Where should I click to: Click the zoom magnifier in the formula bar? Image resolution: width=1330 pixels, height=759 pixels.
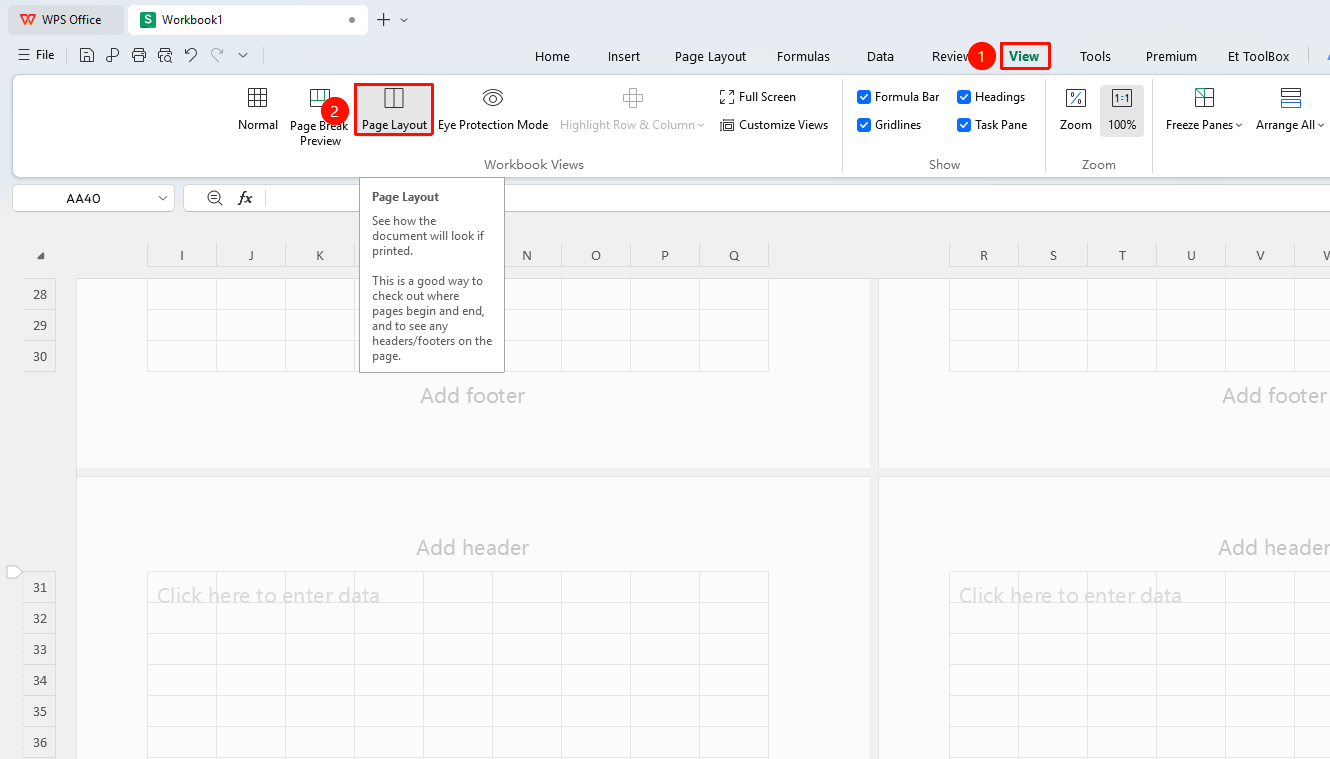pos(214,198)
